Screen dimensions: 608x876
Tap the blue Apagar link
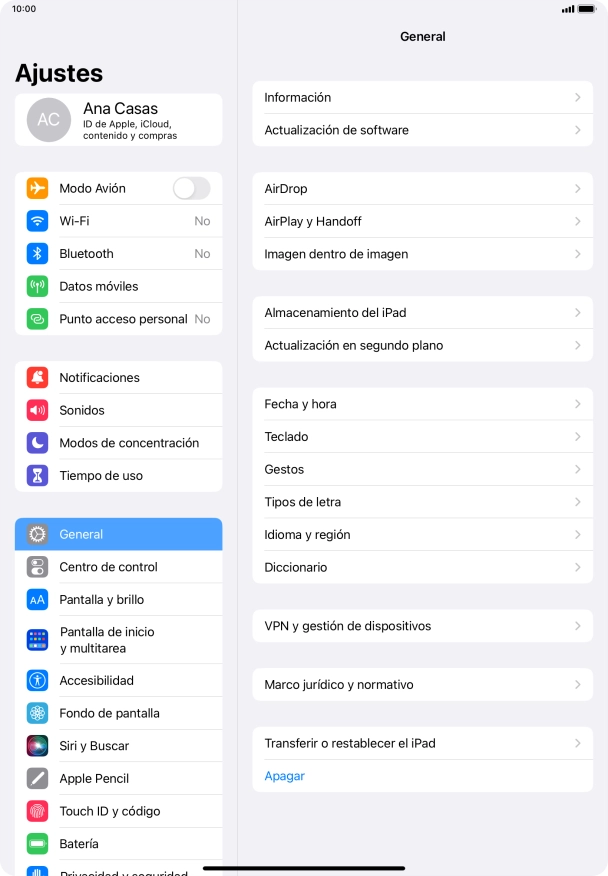[x=284, y=776]
